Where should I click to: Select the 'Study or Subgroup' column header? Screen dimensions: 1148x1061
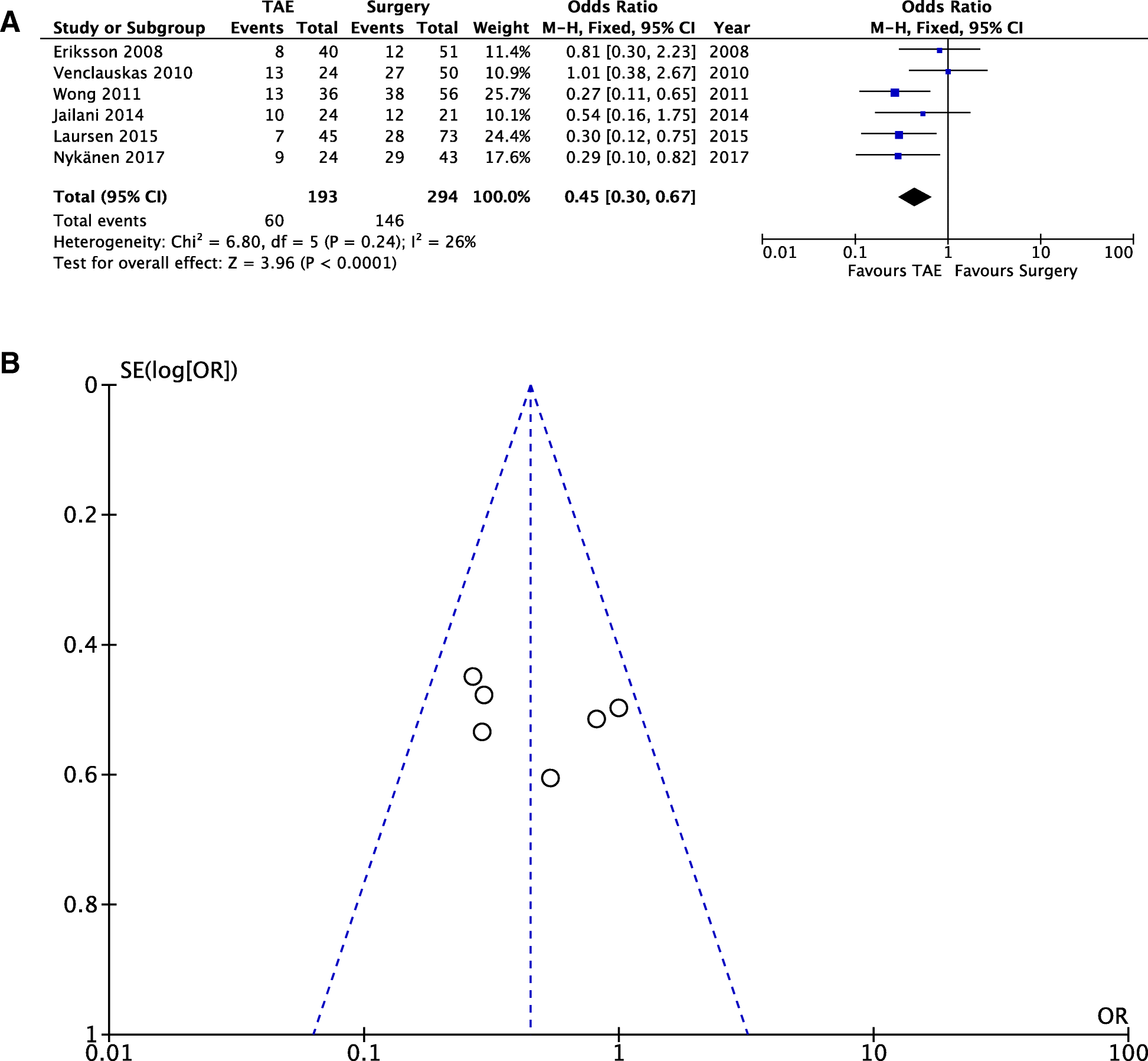pyautogui.click(x=129, y=28)
